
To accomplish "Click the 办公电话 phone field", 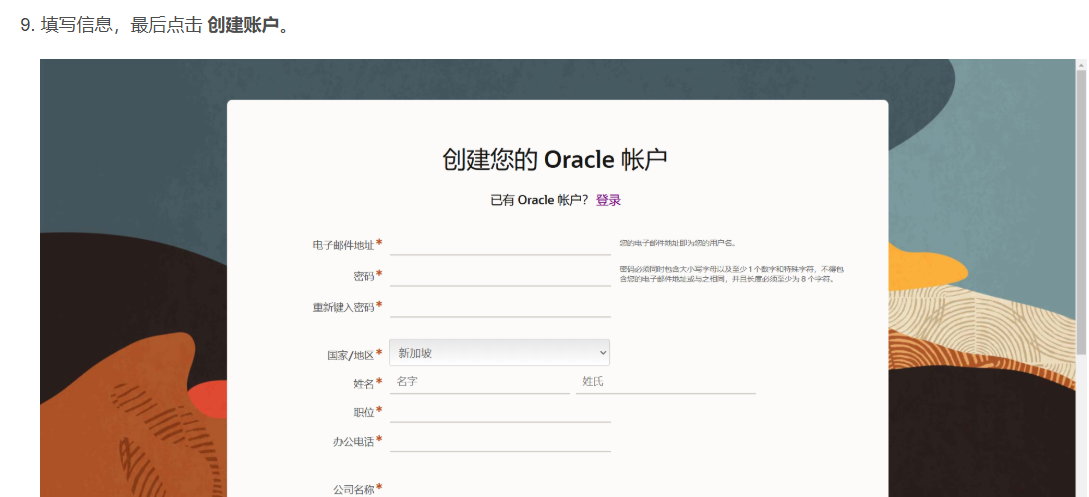I will (500, 441).
